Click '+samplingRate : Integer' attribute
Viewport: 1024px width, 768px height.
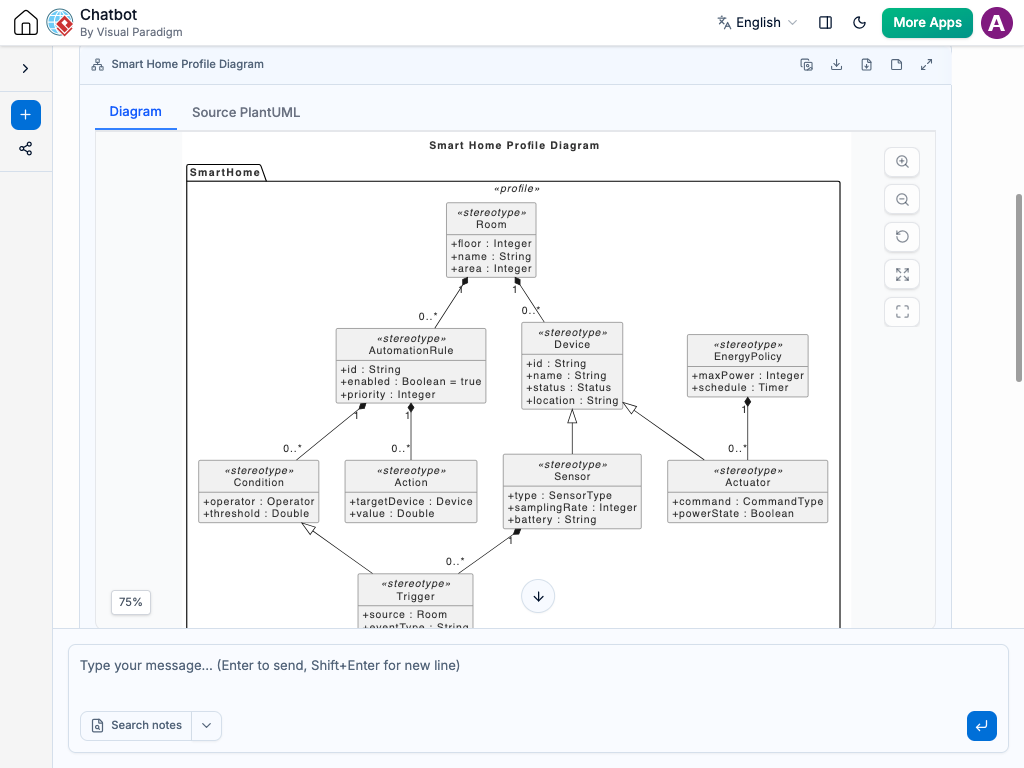(x=572, y=508)
